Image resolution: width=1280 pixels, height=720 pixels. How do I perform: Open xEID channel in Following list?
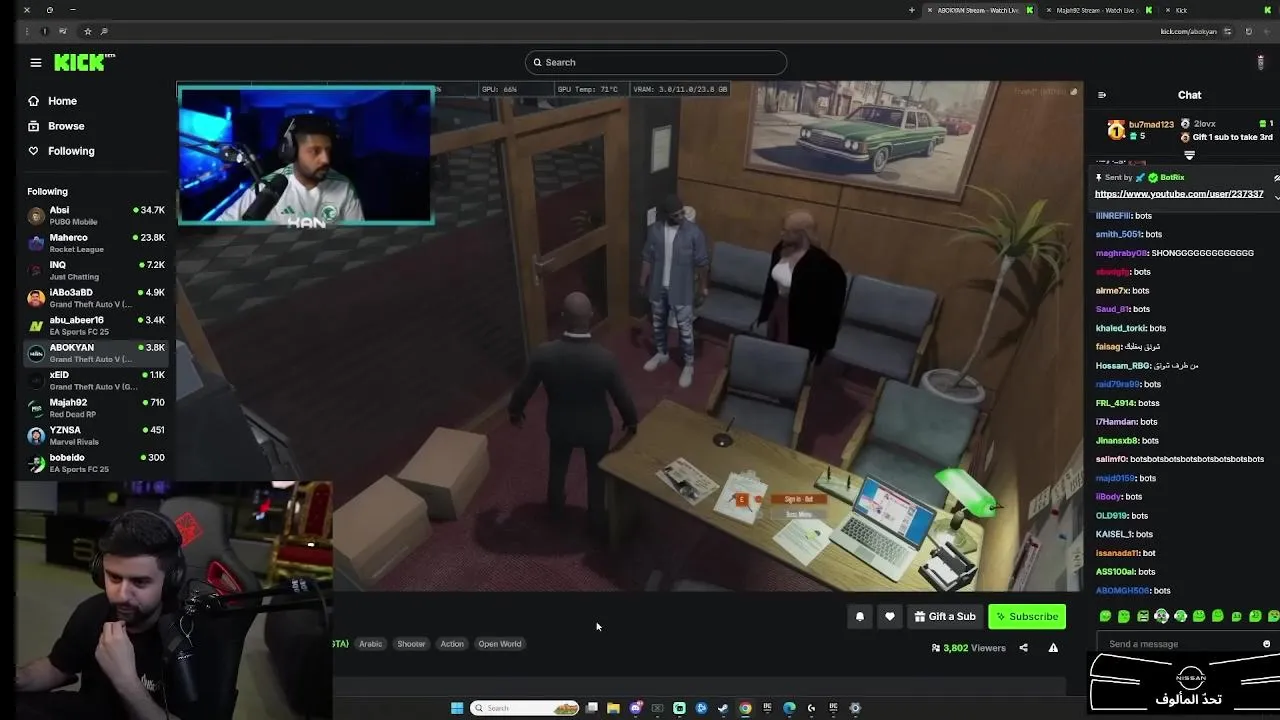click(x=96, y=380)
